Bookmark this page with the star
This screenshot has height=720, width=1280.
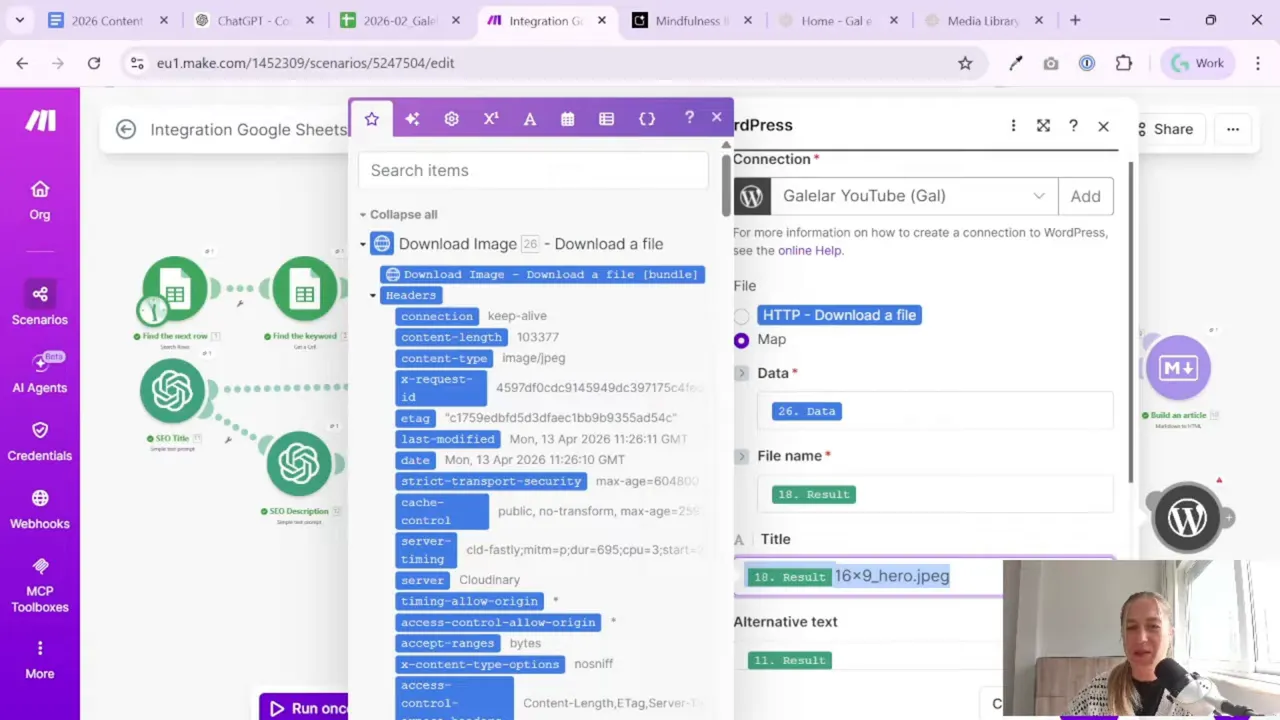pyautogui.click(x=965, y=63)
